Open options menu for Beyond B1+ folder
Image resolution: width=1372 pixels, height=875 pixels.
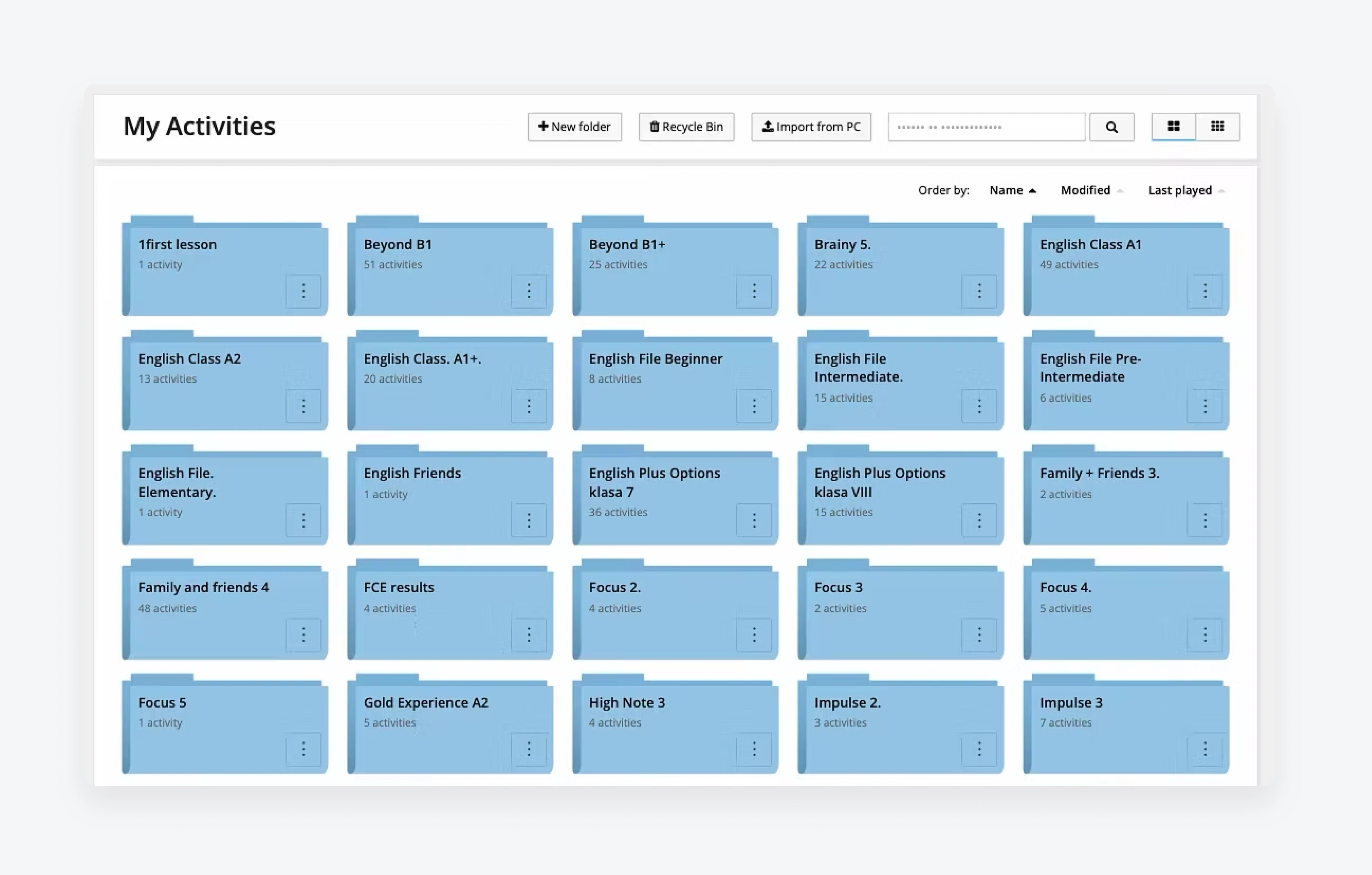tap(754, 291)
